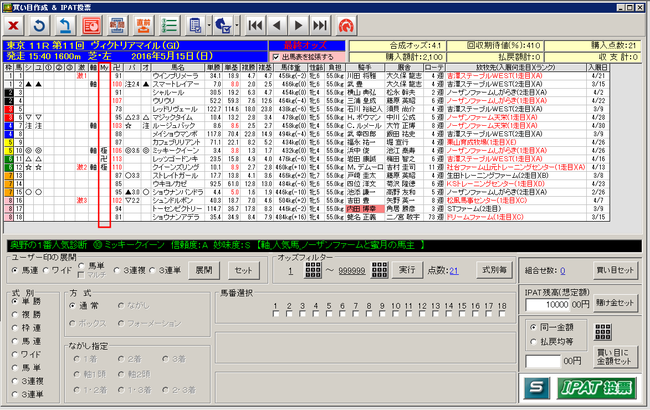Image resolution: width=650 pixels, height=410 pixels.
Task: Go to the next race arrow
Action: point(298,26)
